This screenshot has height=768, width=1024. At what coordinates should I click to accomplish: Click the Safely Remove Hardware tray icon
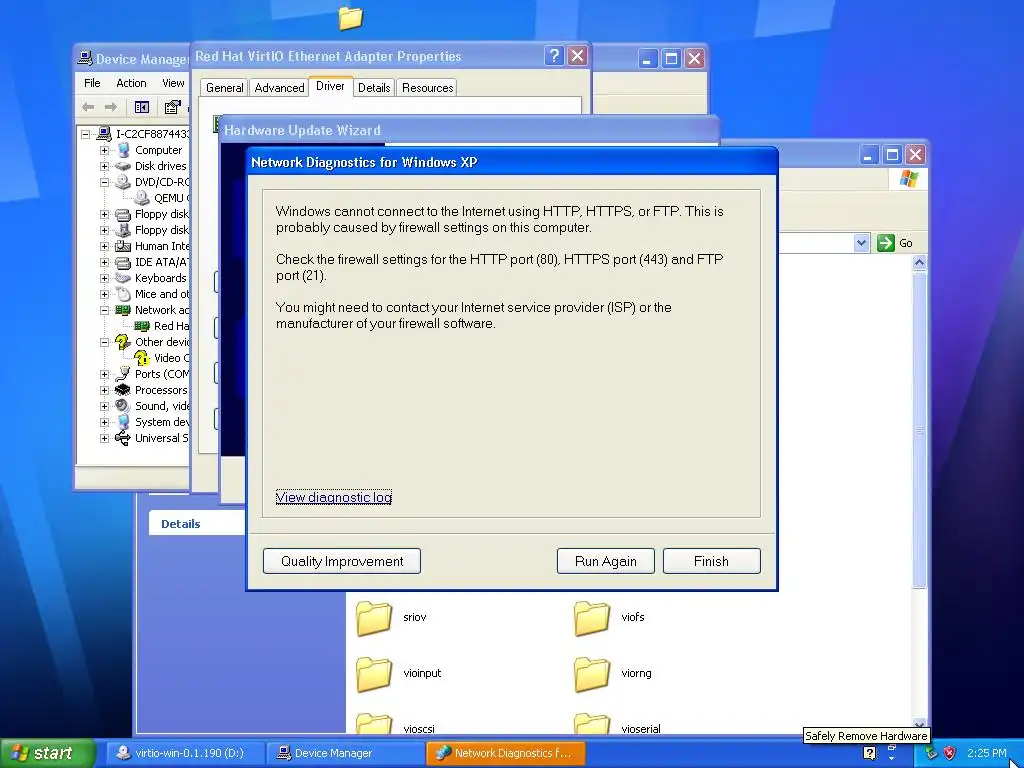point(931,754)
